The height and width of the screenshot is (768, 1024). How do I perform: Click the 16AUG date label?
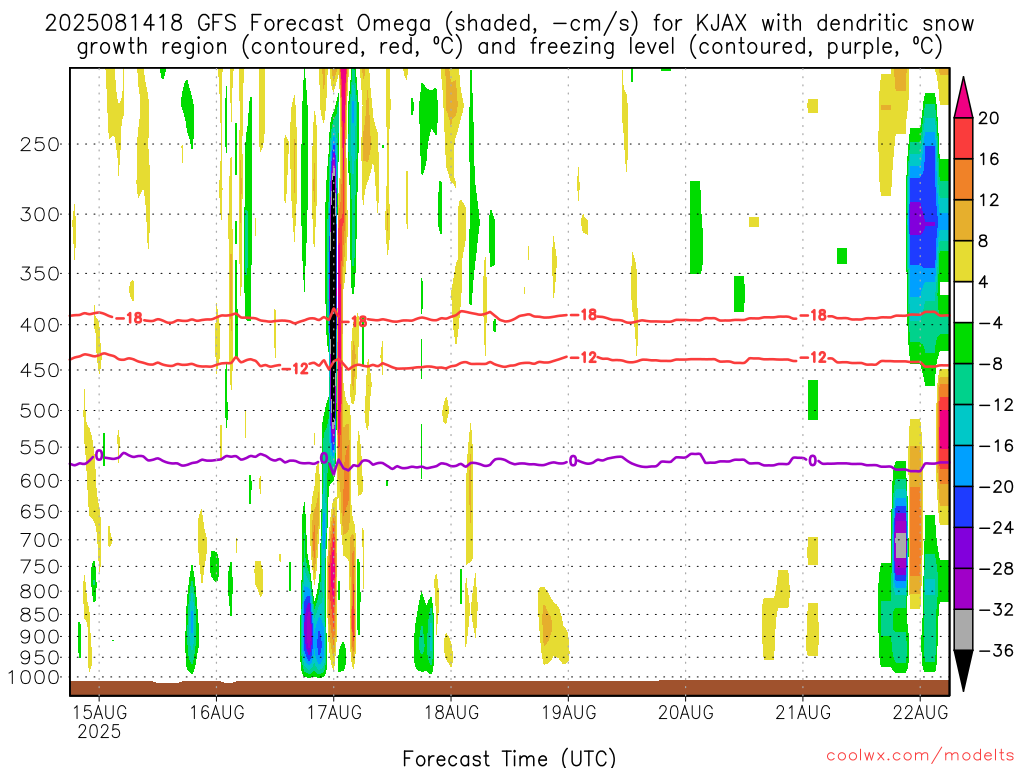coord(217,712)
